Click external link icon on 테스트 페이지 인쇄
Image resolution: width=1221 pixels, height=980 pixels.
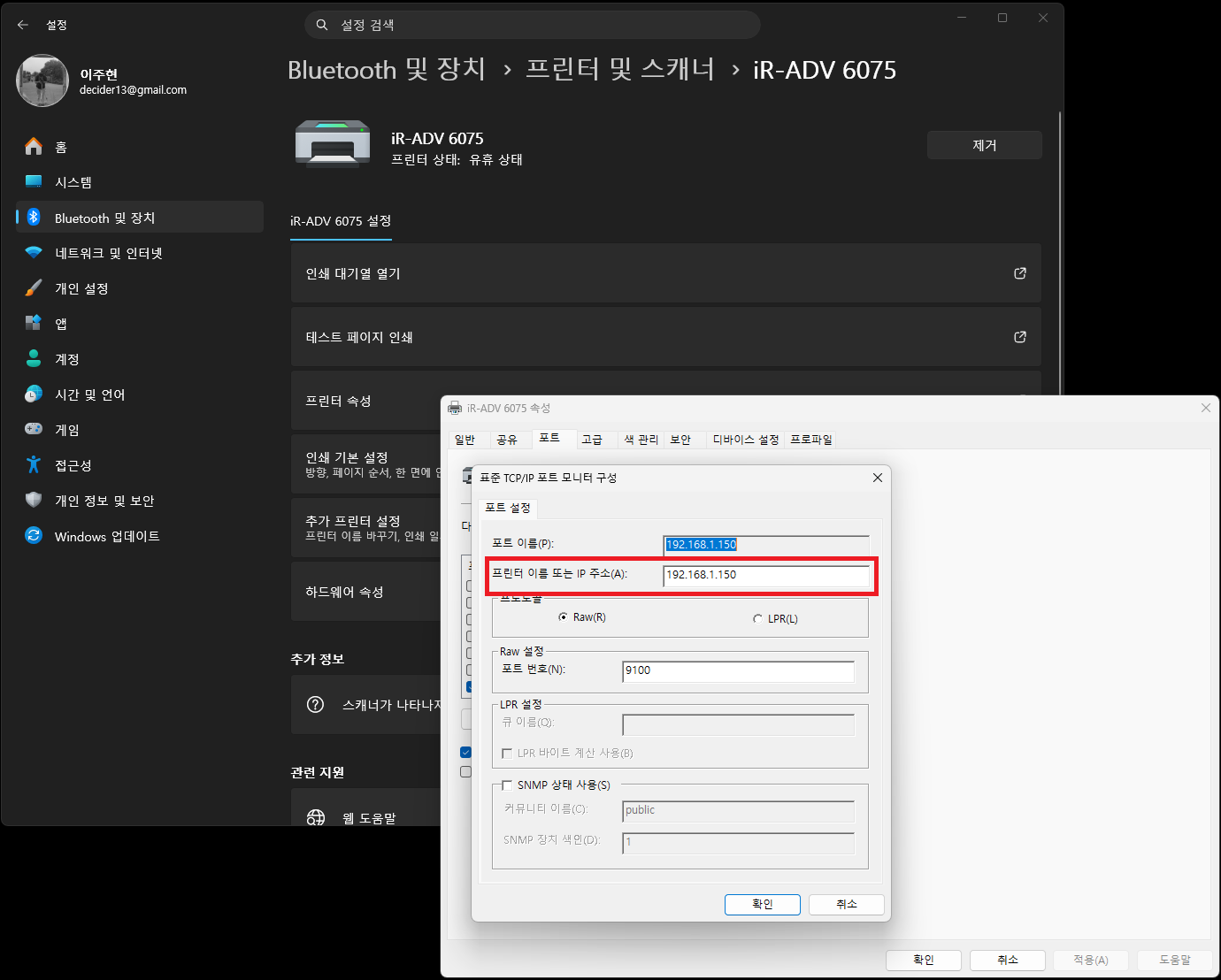click(1020, 337)
